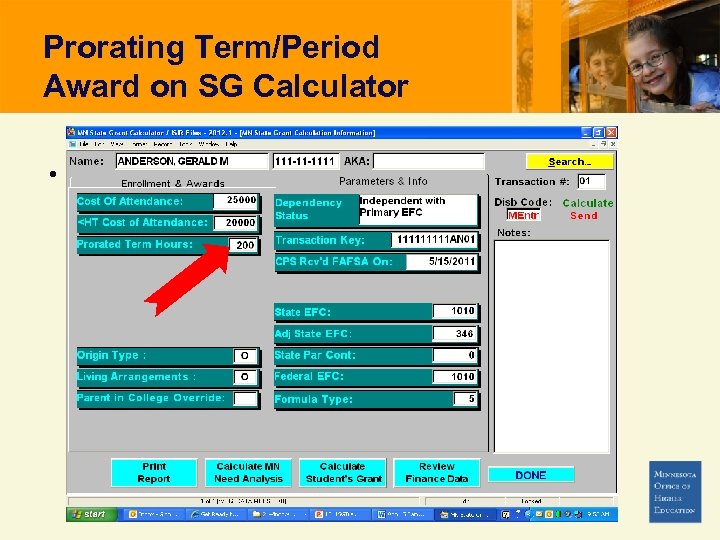Click the Parent in College Override field
Image resolution: width=720 pixels, height=540 pixels.
[x=245, y=398]
